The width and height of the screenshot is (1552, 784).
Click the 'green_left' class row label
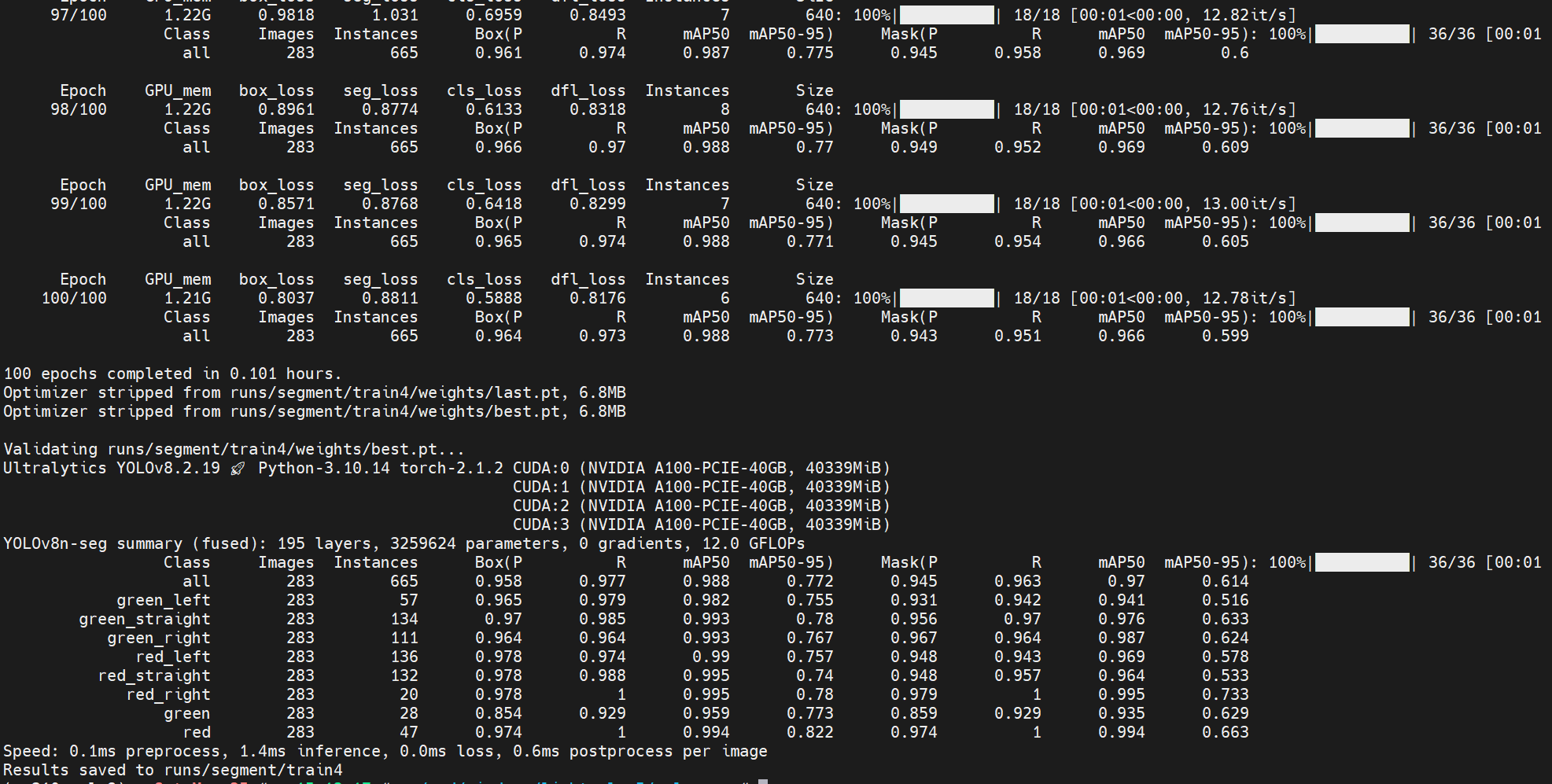[164, 600]
